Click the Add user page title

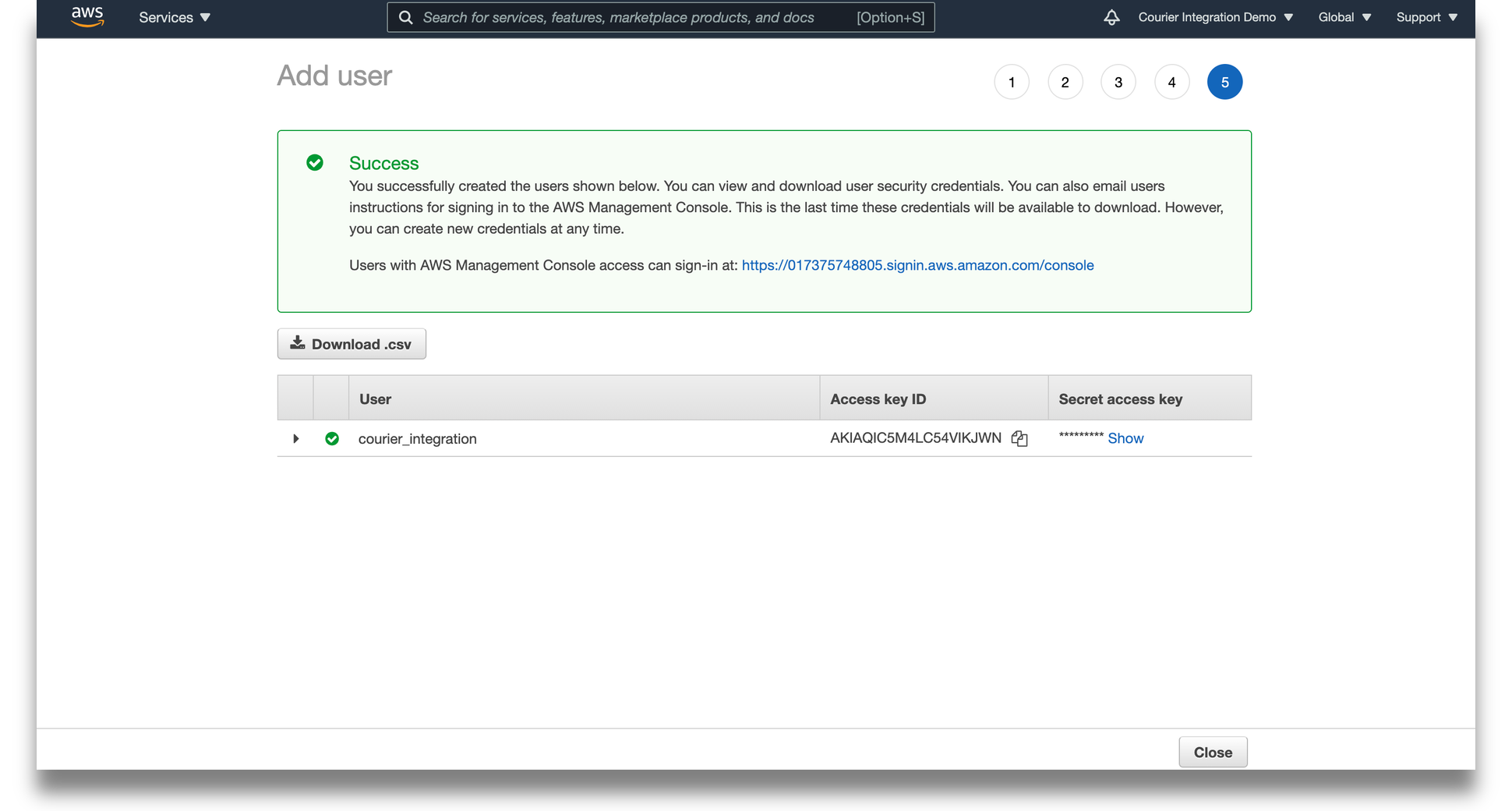pyautogui.click(x=334, y=76)
